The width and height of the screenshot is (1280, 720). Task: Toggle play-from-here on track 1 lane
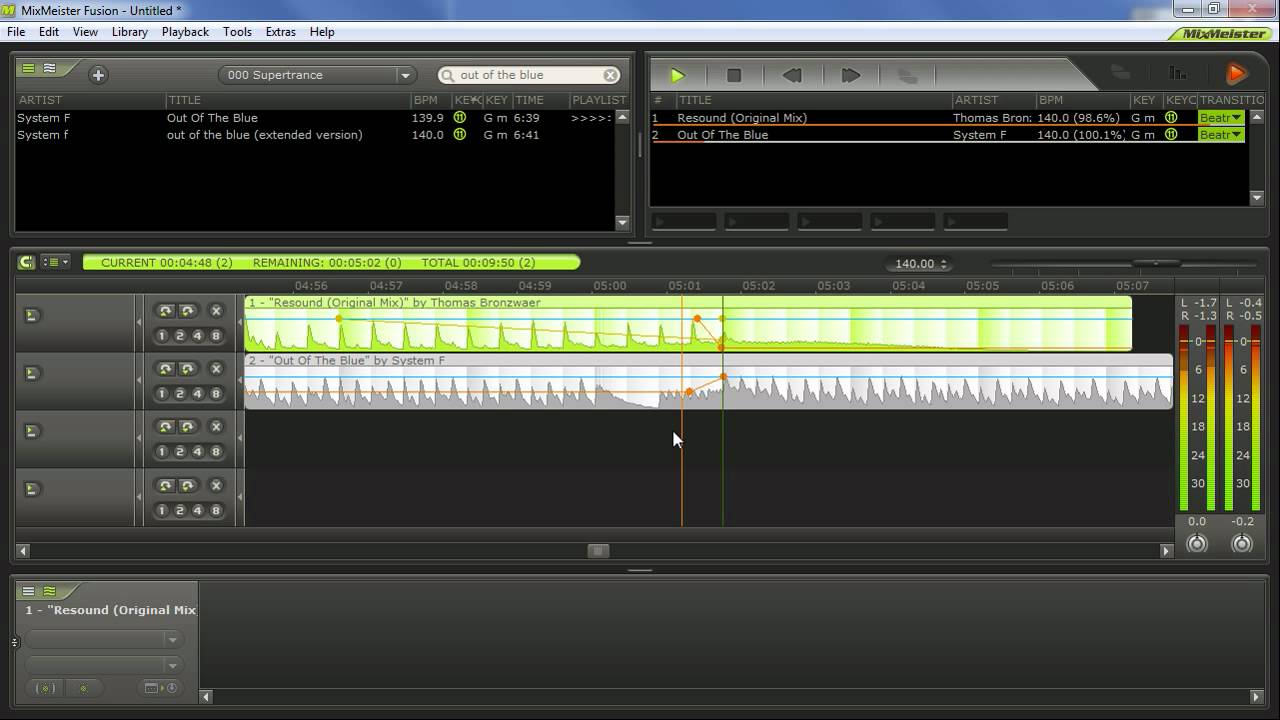coord(32,315)
